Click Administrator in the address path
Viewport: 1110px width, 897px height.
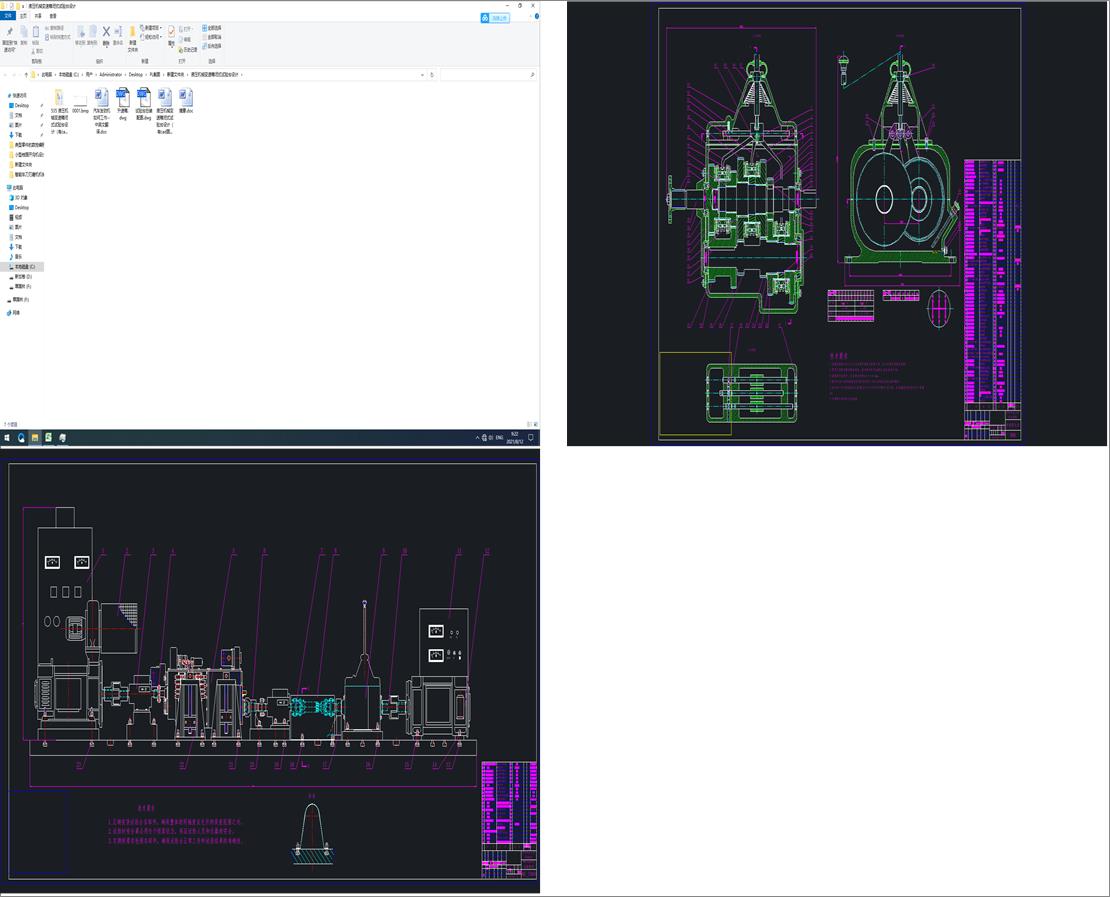pyautogui.click(x=110, y=74)
